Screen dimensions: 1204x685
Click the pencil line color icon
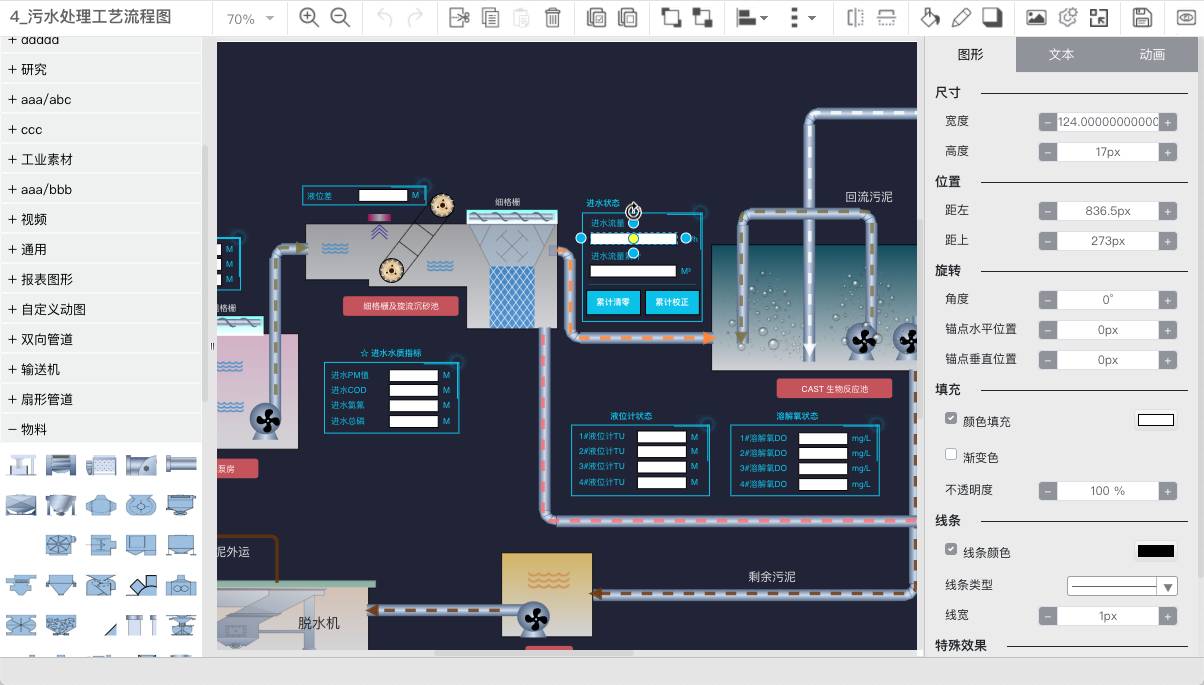[961, 18]
